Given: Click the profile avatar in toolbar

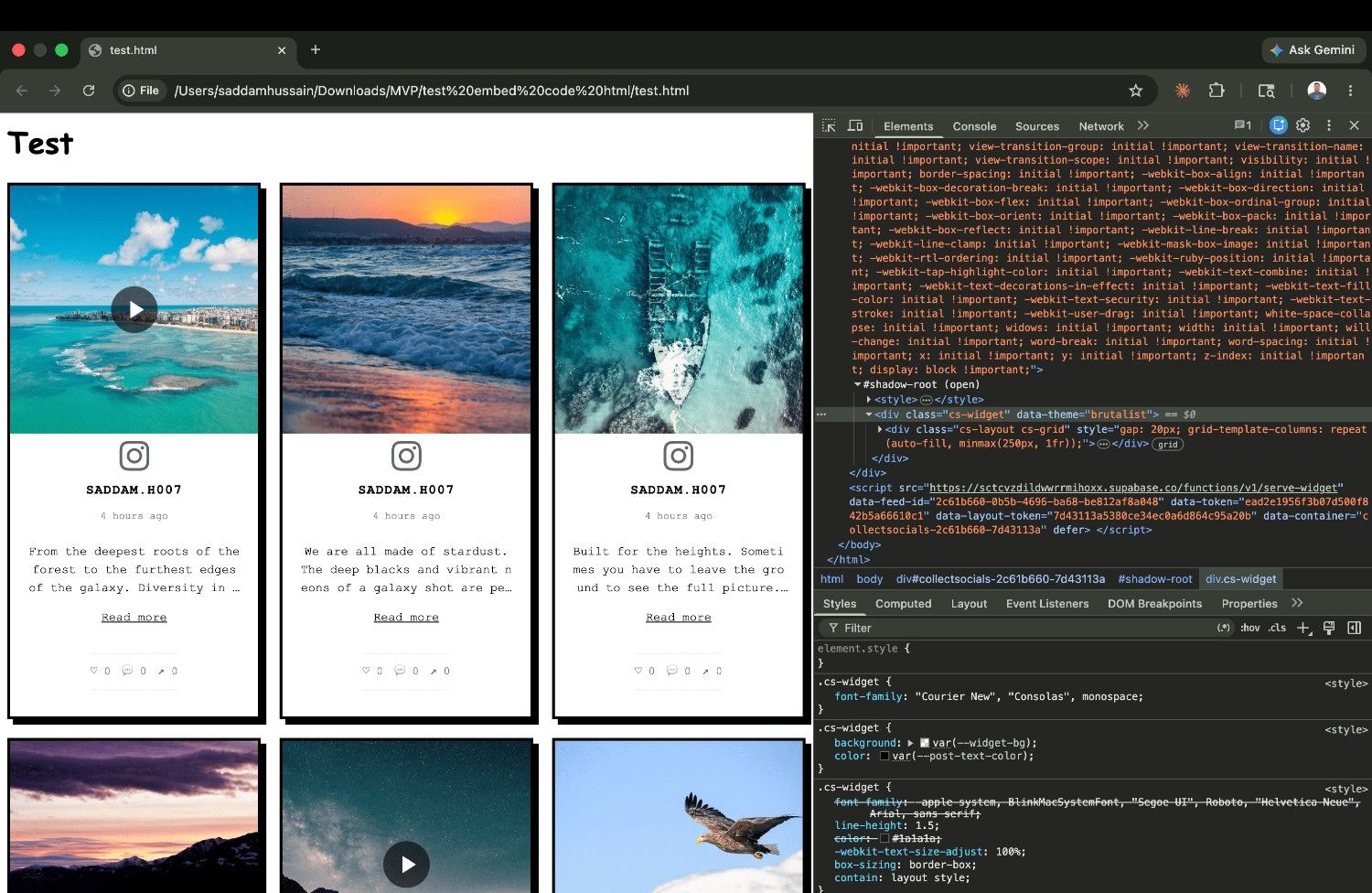Looking at the screenshot, I should pos(1317,91).
